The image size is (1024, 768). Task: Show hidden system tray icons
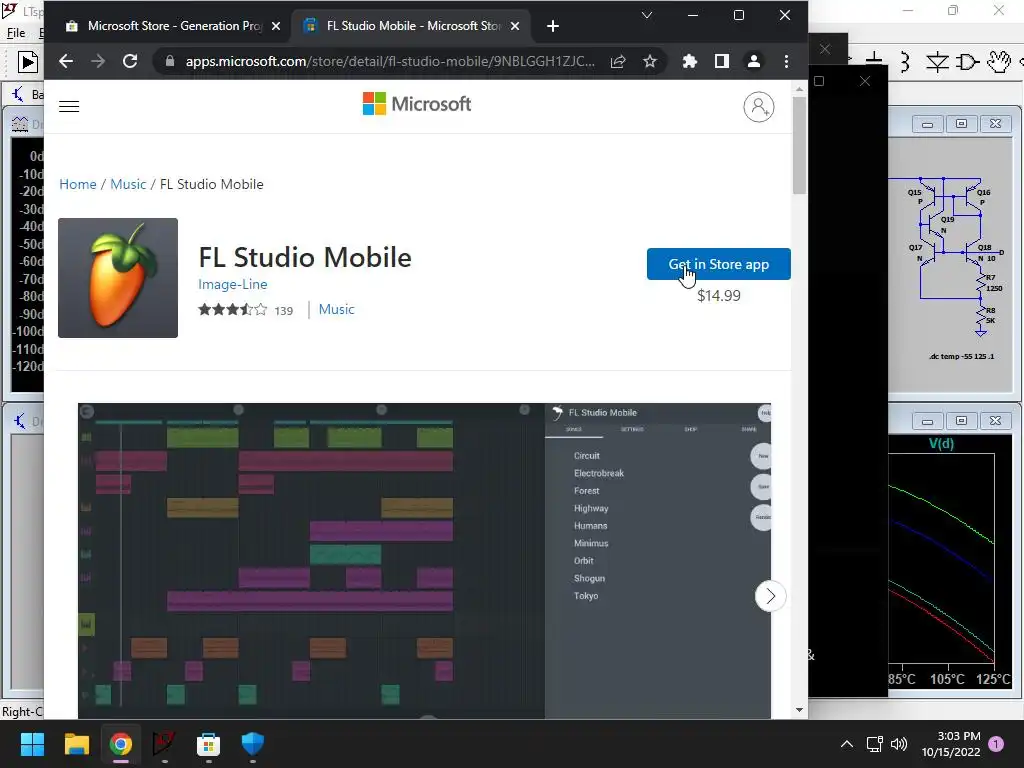pos(846,744)
